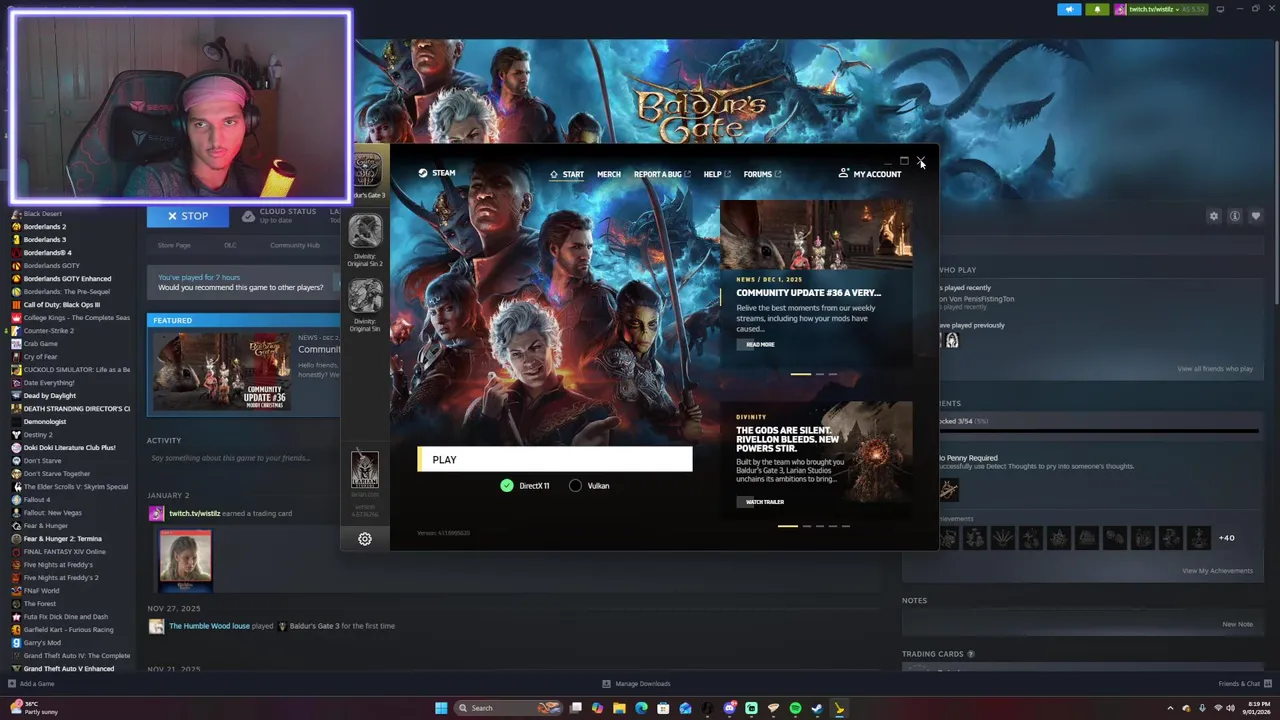Open View My Achievements link
1280x720 pixels.
(1217, 571)
